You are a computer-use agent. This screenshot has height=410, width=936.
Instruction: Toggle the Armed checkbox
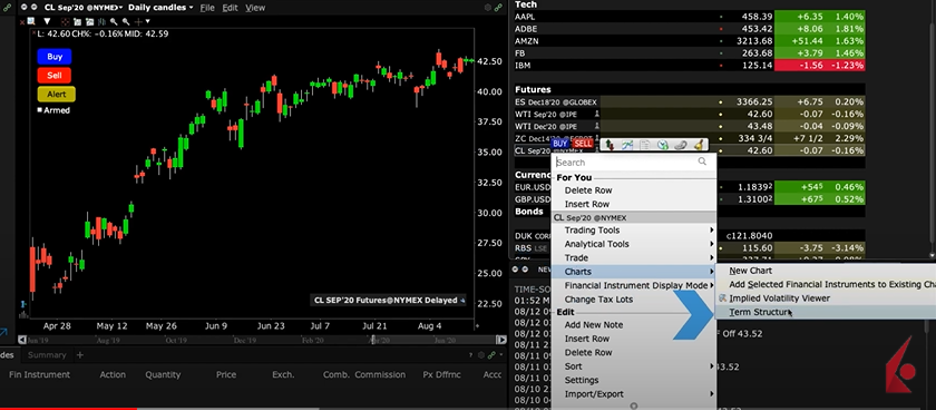40,110
